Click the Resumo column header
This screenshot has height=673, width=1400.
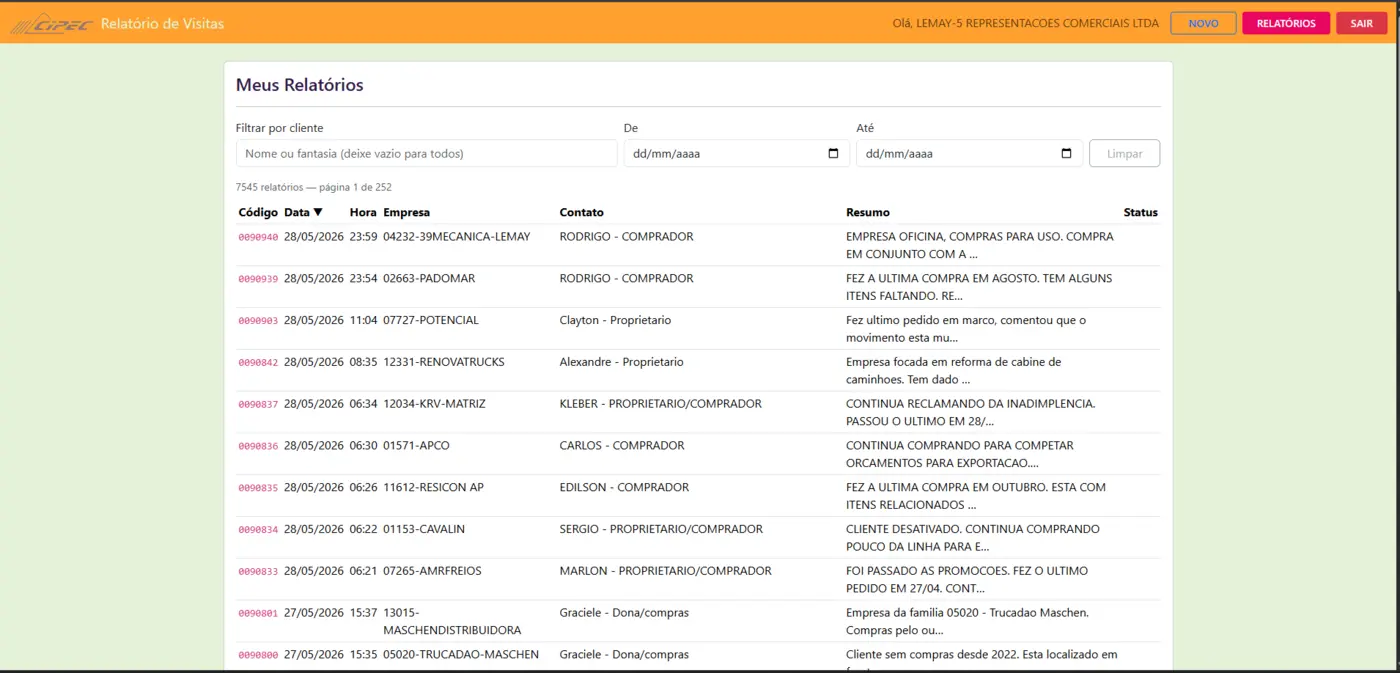(x=868, y=212)
